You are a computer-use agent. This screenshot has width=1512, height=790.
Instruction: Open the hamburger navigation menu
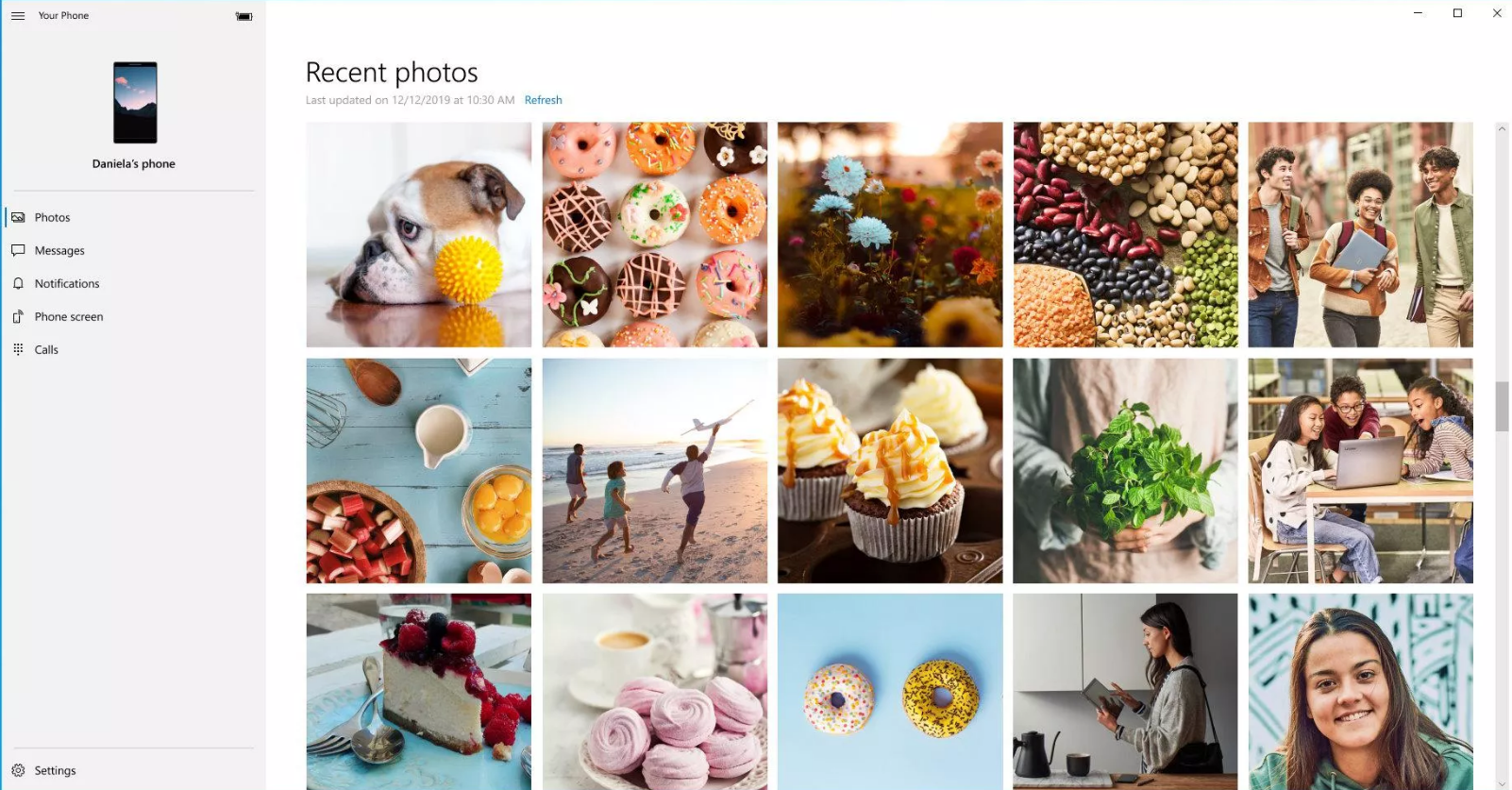click(x=18, y=16)
